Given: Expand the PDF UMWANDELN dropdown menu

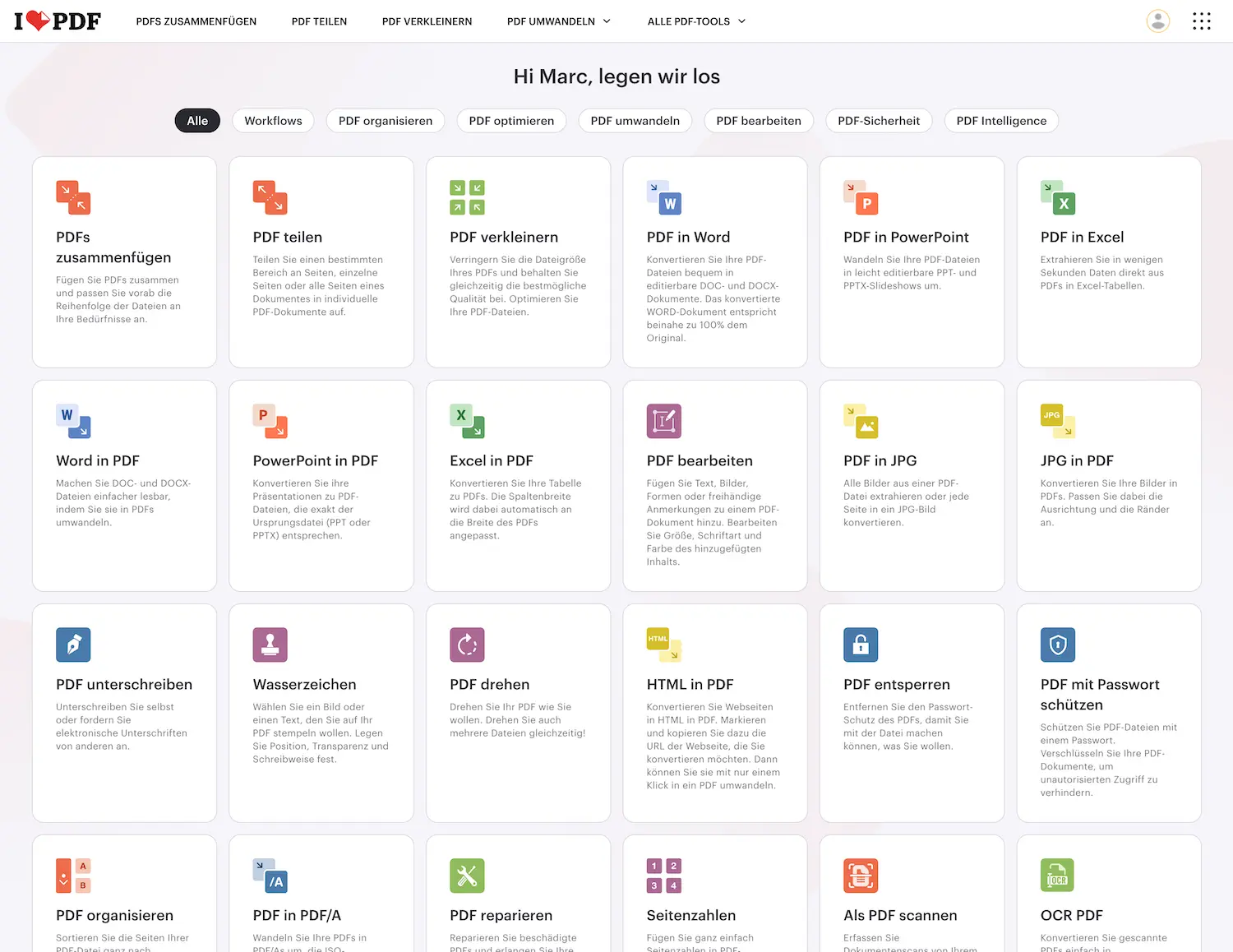Looking at the screenshot, I should click(x=559, y=21).
